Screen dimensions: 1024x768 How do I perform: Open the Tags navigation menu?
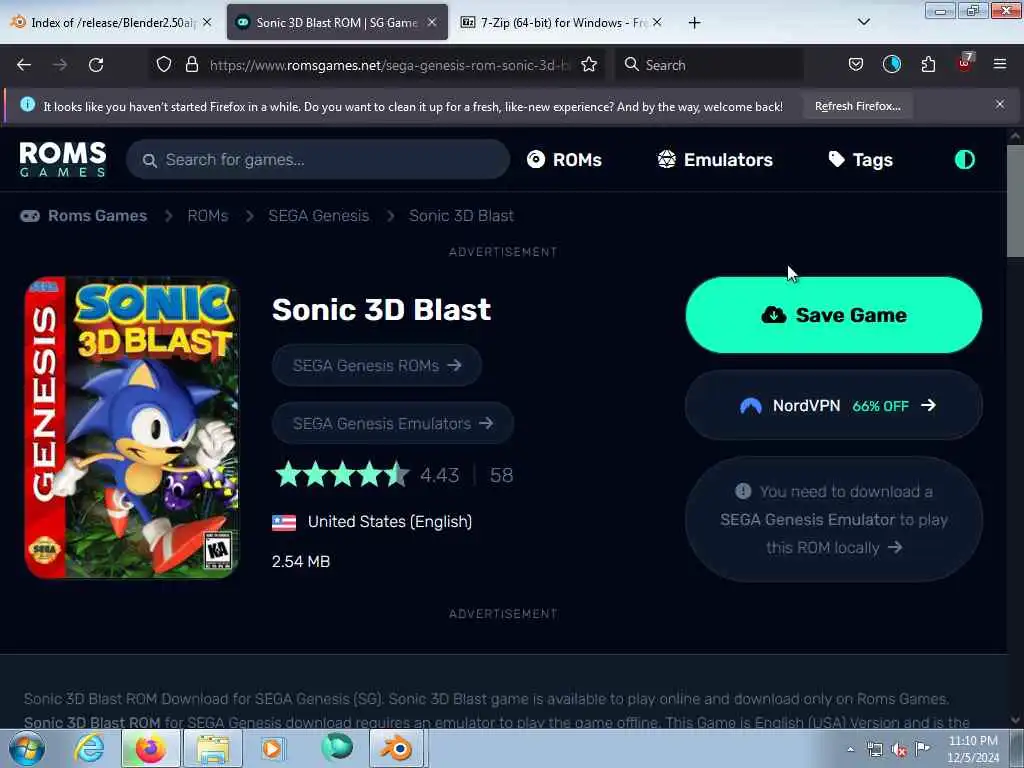[860, 159]
